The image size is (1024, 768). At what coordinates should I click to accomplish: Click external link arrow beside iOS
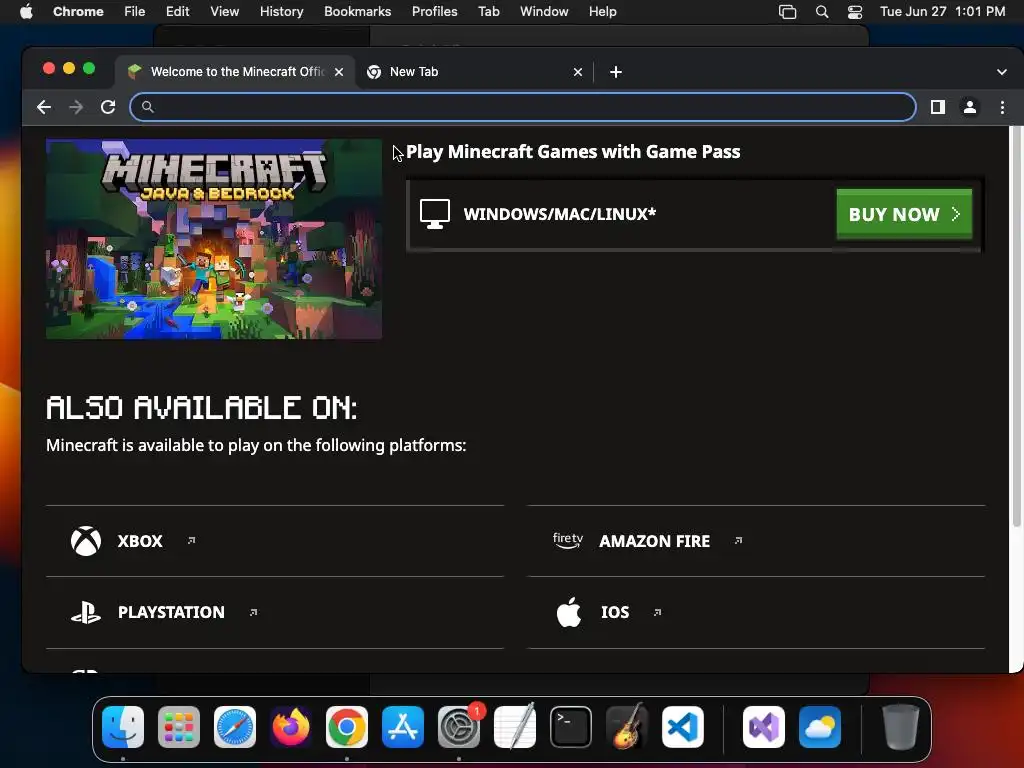coord(658,612)
